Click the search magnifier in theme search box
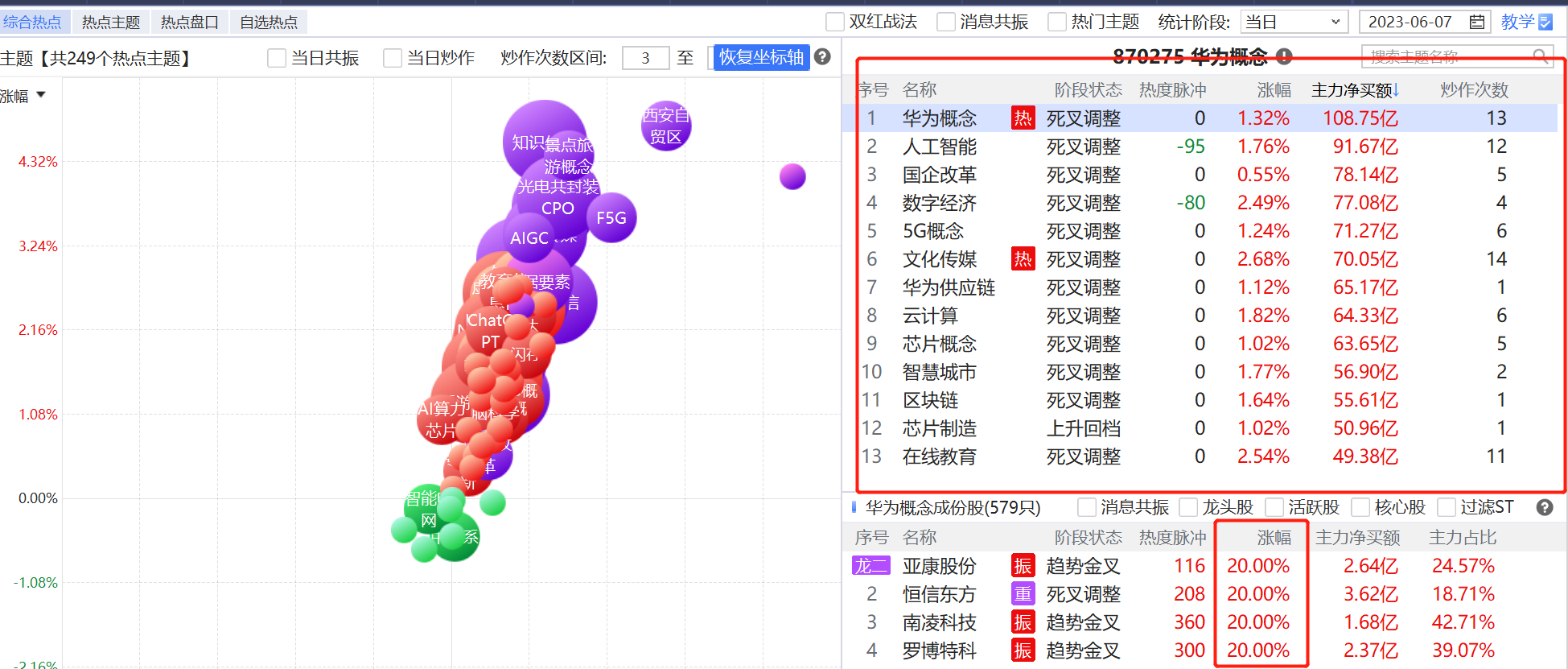The height and width of the screenshot is (669, 1568). tap(1541, 56)
